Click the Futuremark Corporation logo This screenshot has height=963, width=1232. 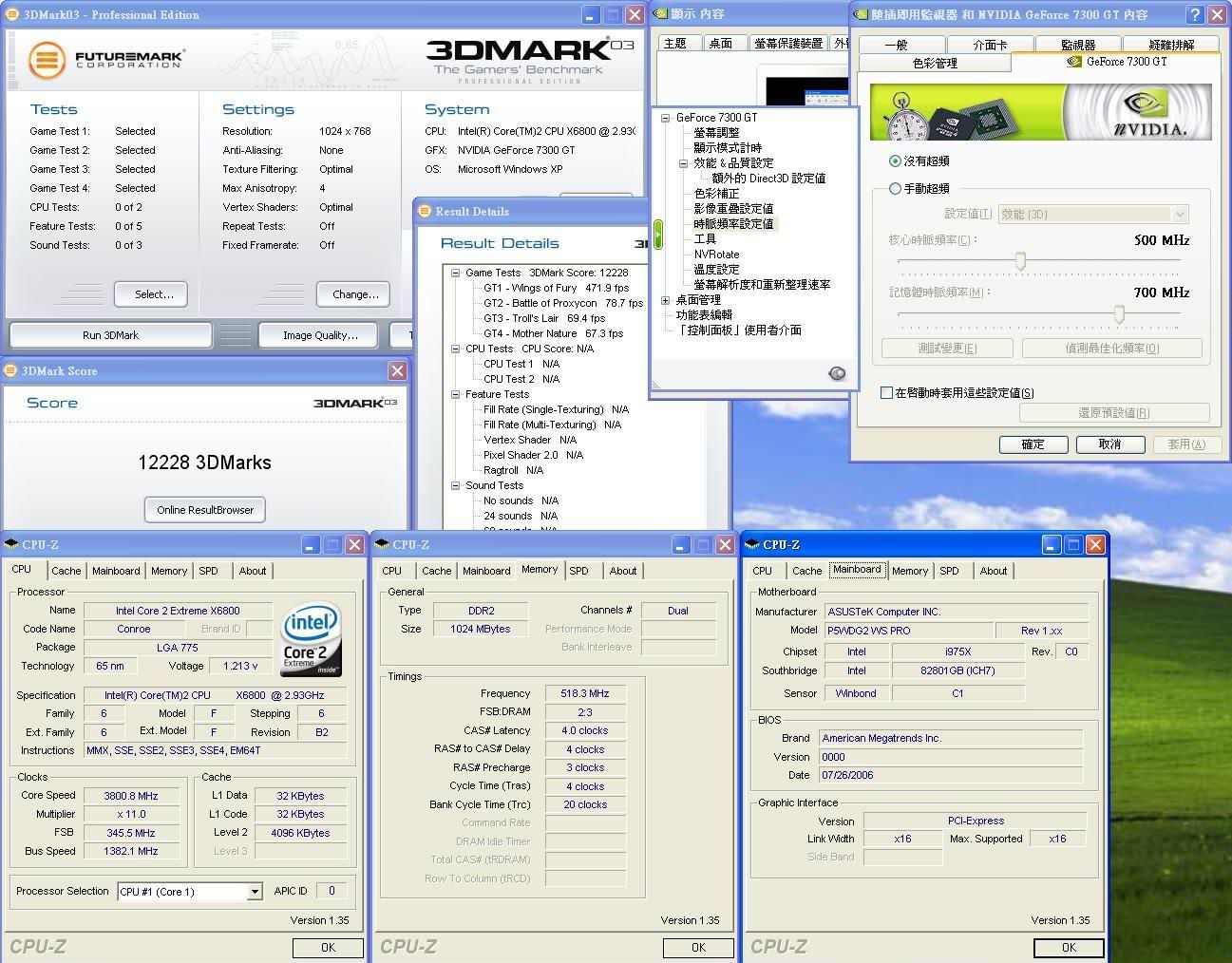pos(106,60)
